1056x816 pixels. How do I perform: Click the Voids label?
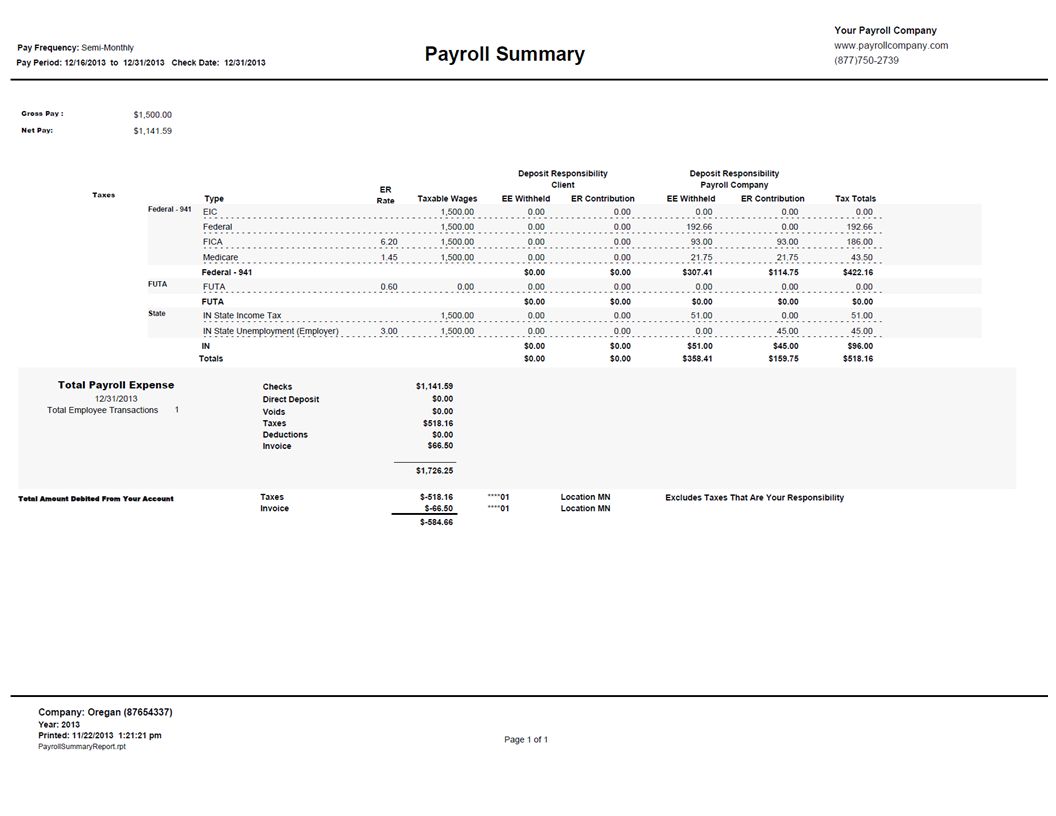(274, 412)
